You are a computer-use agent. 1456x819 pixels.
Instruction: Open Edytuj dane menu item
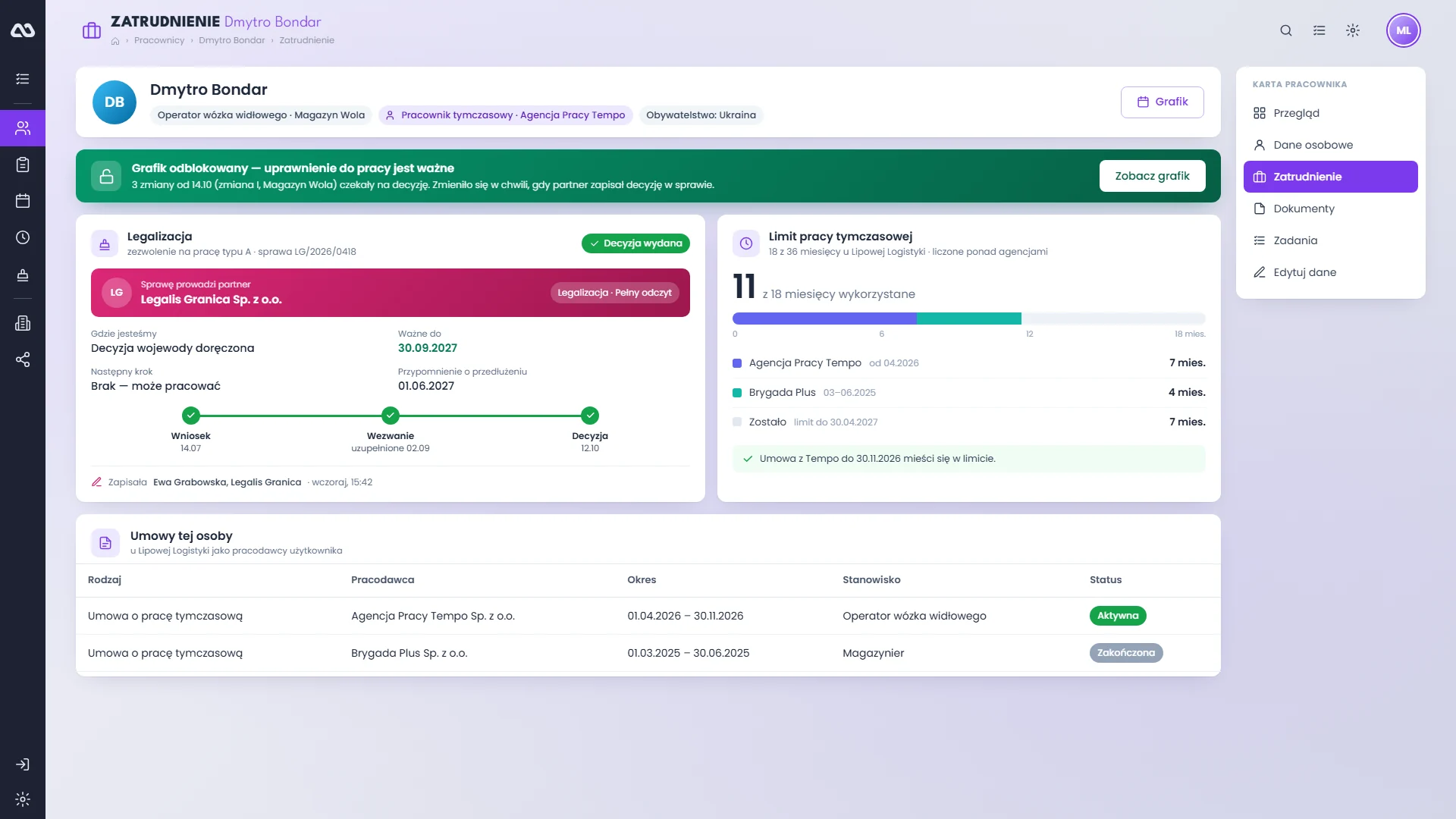(x=1330, y=272)
